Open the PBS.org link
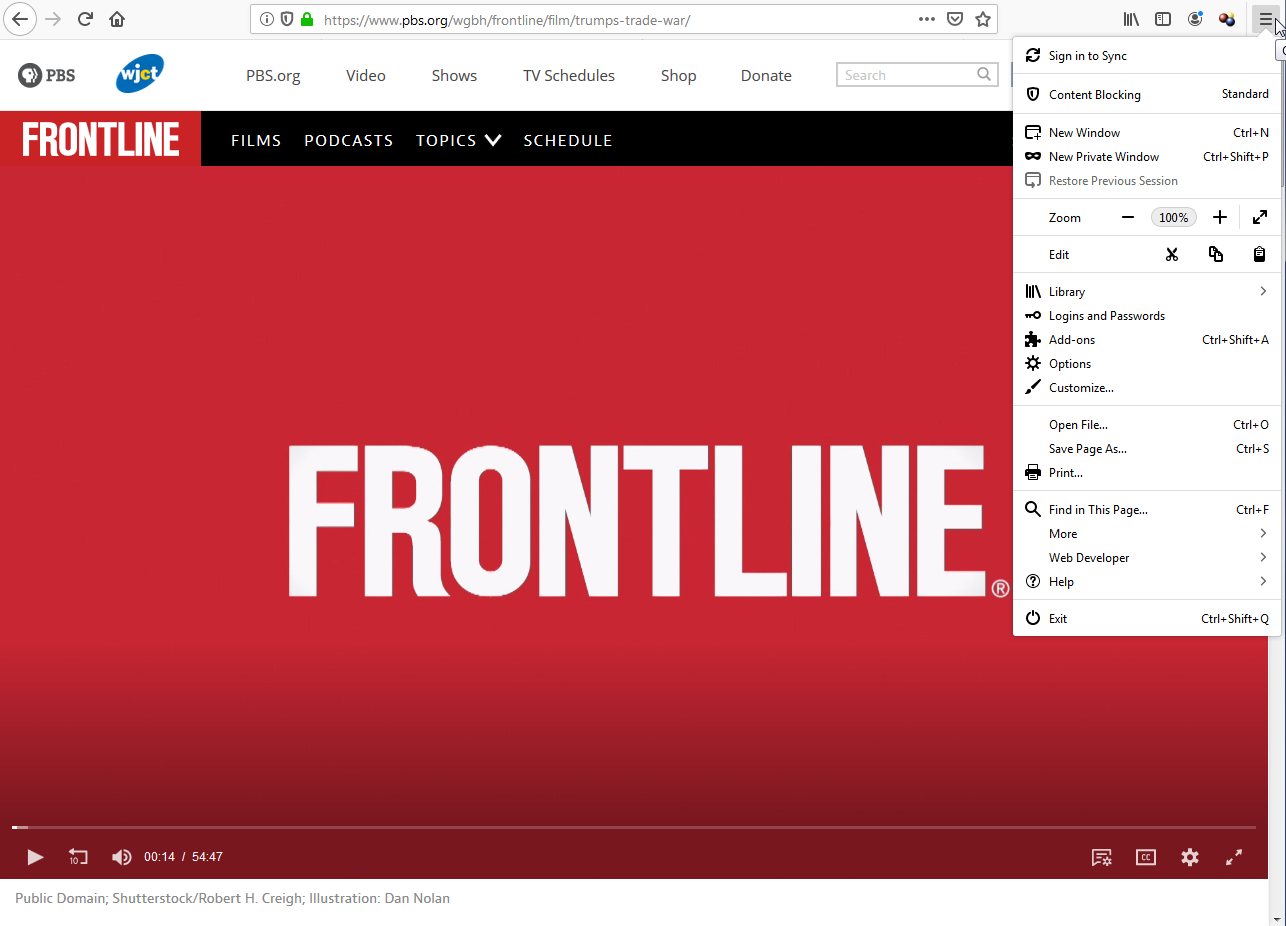1286x926 pixels. [x=273, y=75]
